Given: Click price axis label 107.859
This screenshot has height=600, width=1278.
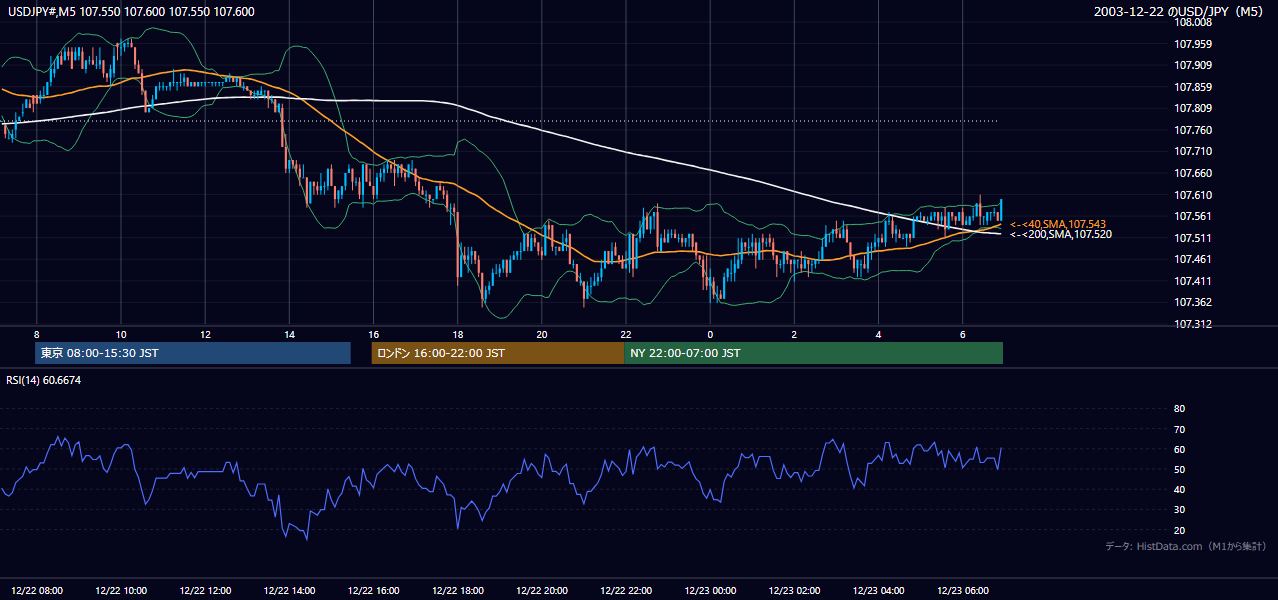Looking at the screenshot, I should pyautogui.click(x=1193, y=87).
